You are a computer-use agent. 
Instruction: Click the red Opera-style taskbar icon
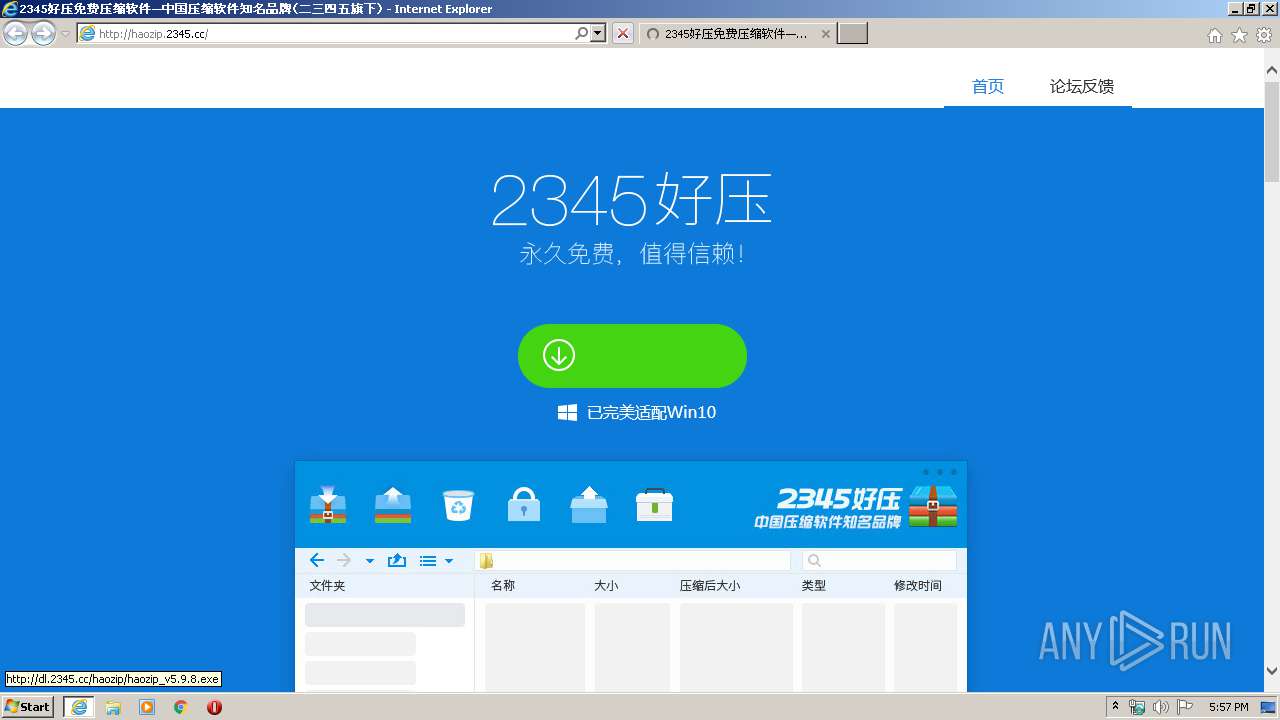[214, 707]
